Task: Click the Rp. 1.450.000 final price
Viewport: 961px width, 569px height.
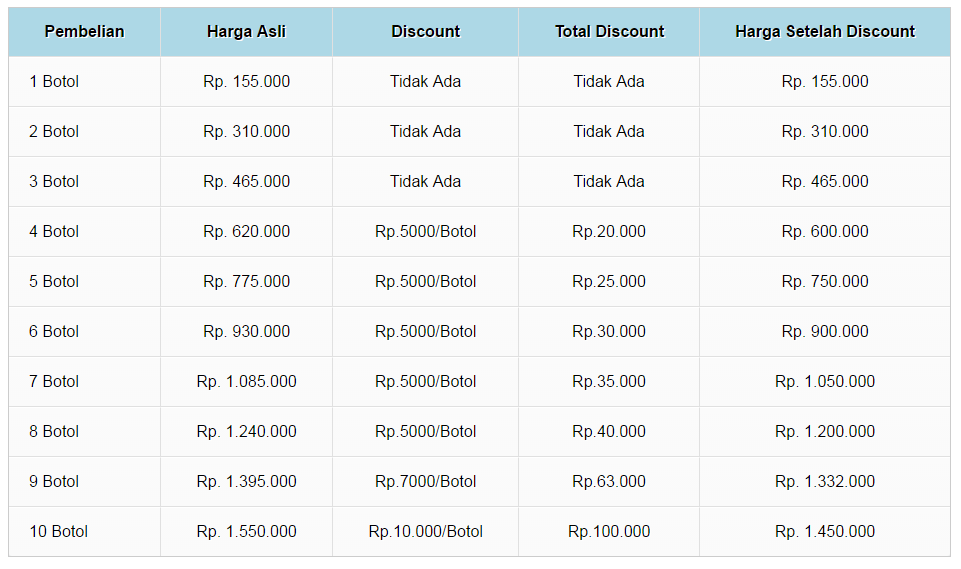Action: tap(824, 531)
